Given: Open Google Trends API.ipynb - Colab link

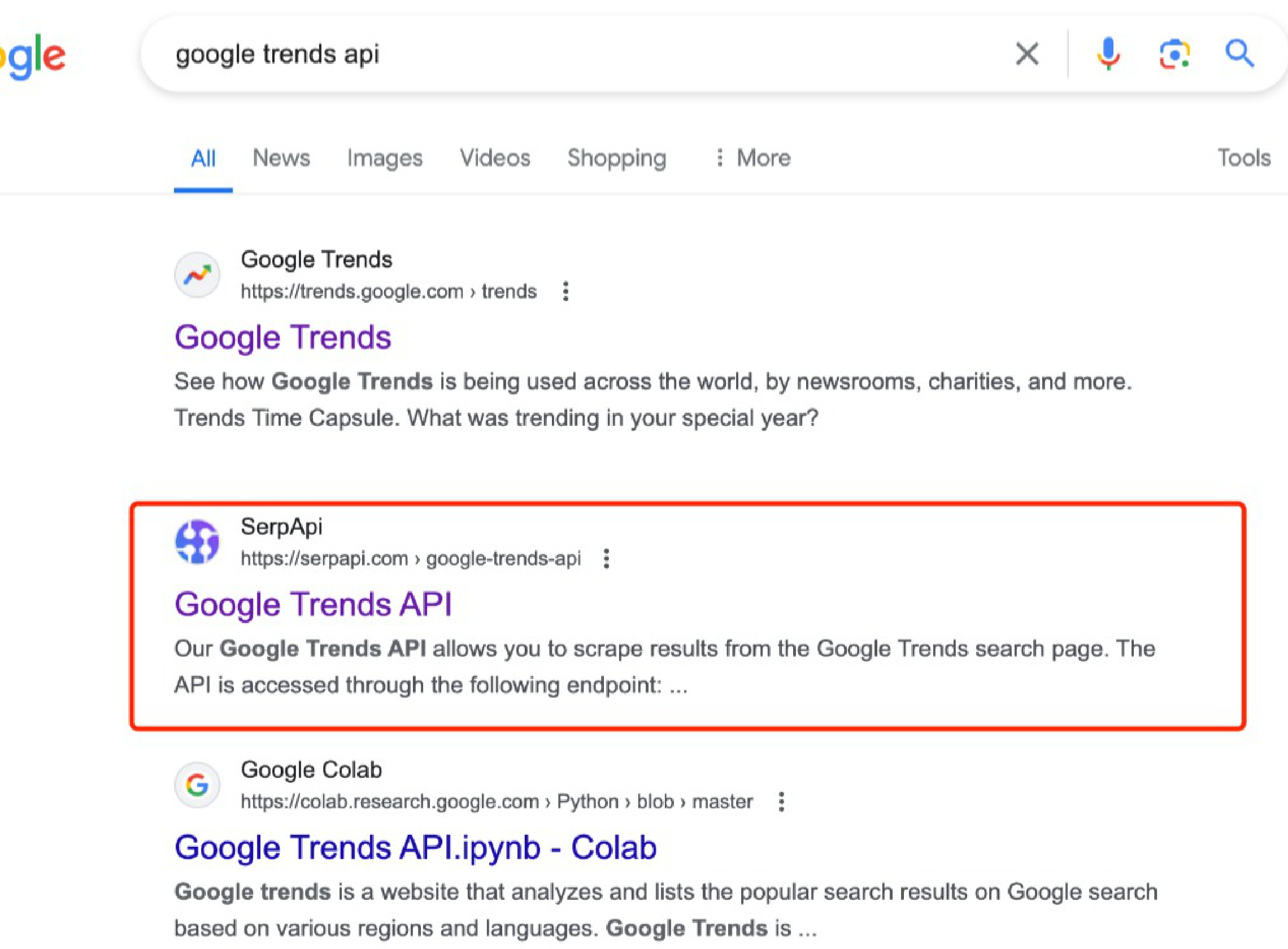Looking at the screenshot, I should [415, 847].
